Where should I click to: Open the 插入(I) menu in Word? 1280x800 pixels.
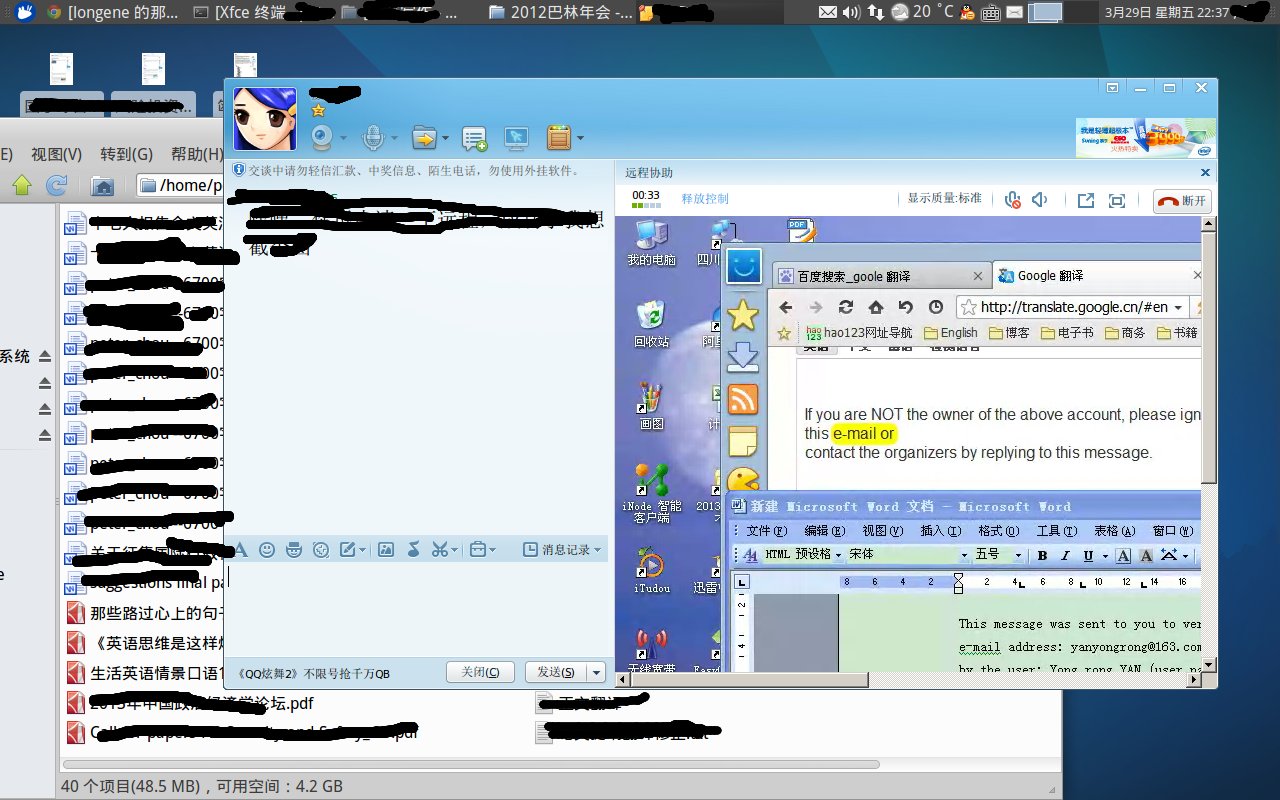click(x=940, y=530)
